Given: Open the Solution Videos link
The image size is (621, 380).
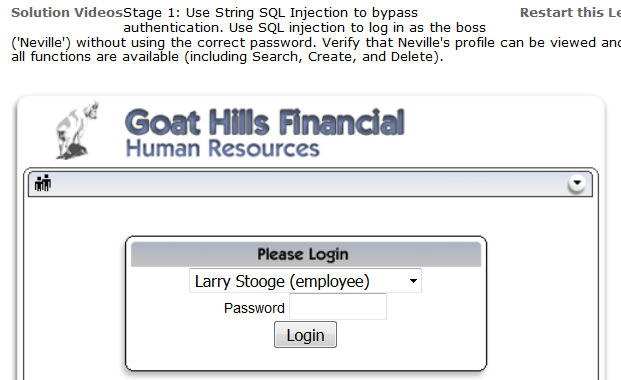Looking at the screenshot, I should tap(67, 13).
